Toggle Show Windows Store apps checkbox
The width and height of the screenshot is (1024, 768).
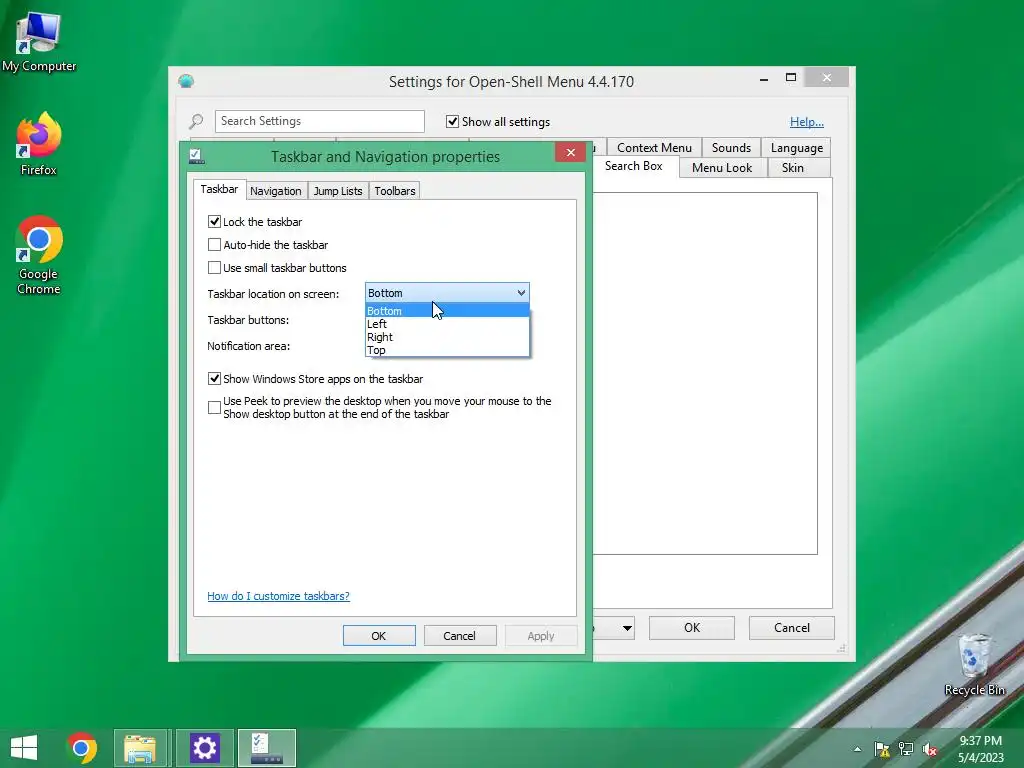[214, 379]
